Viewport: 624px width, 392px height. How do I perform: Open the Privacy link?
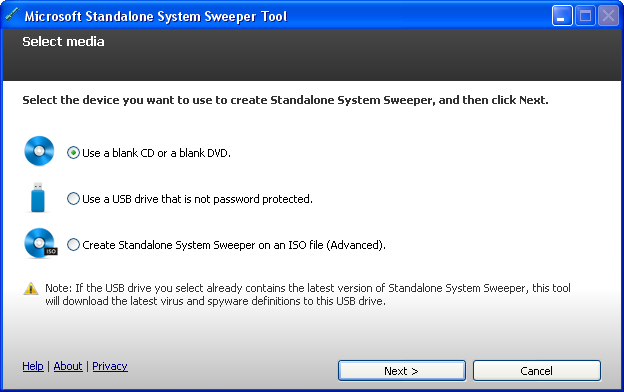[110, 366]
